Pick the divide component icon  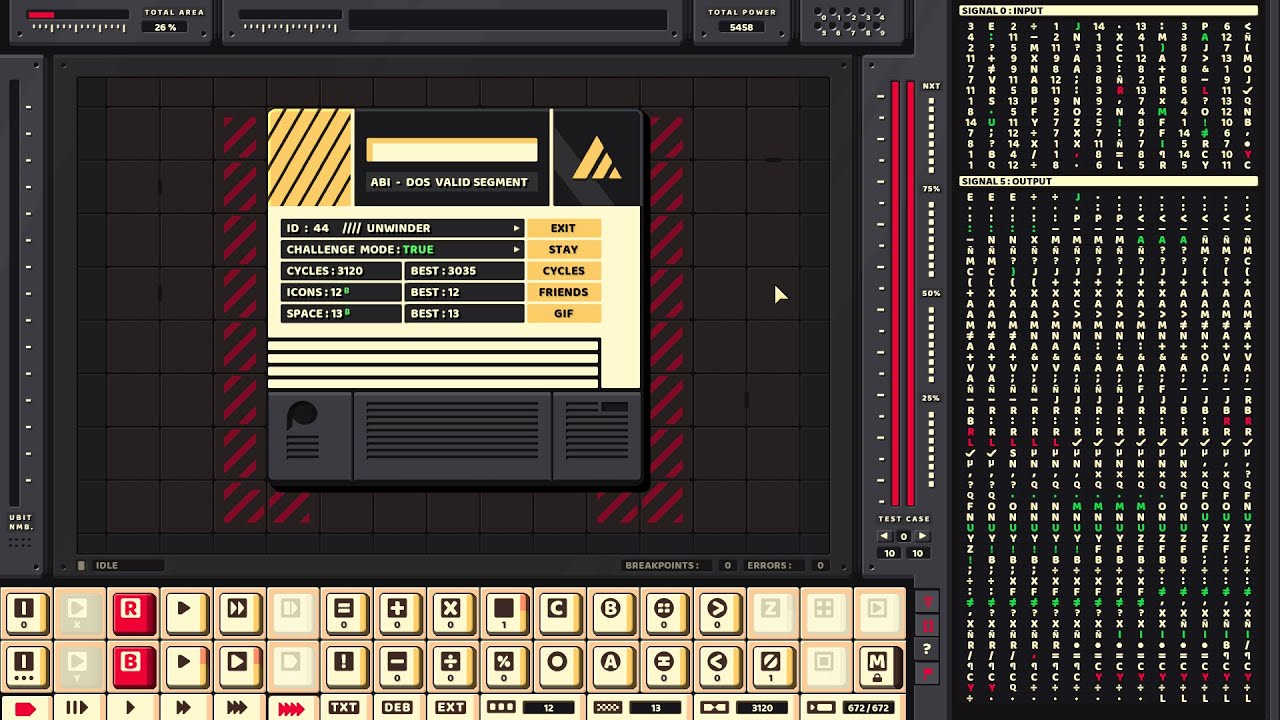450,665
